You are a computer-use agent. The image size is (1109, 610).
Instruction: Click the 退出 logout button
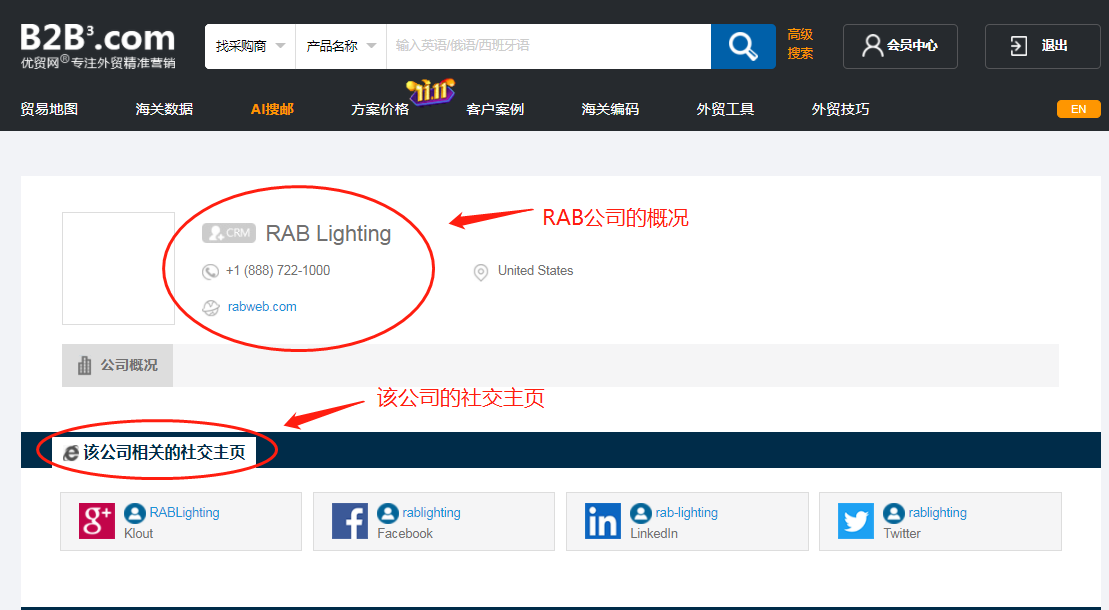coord(1042,46)
